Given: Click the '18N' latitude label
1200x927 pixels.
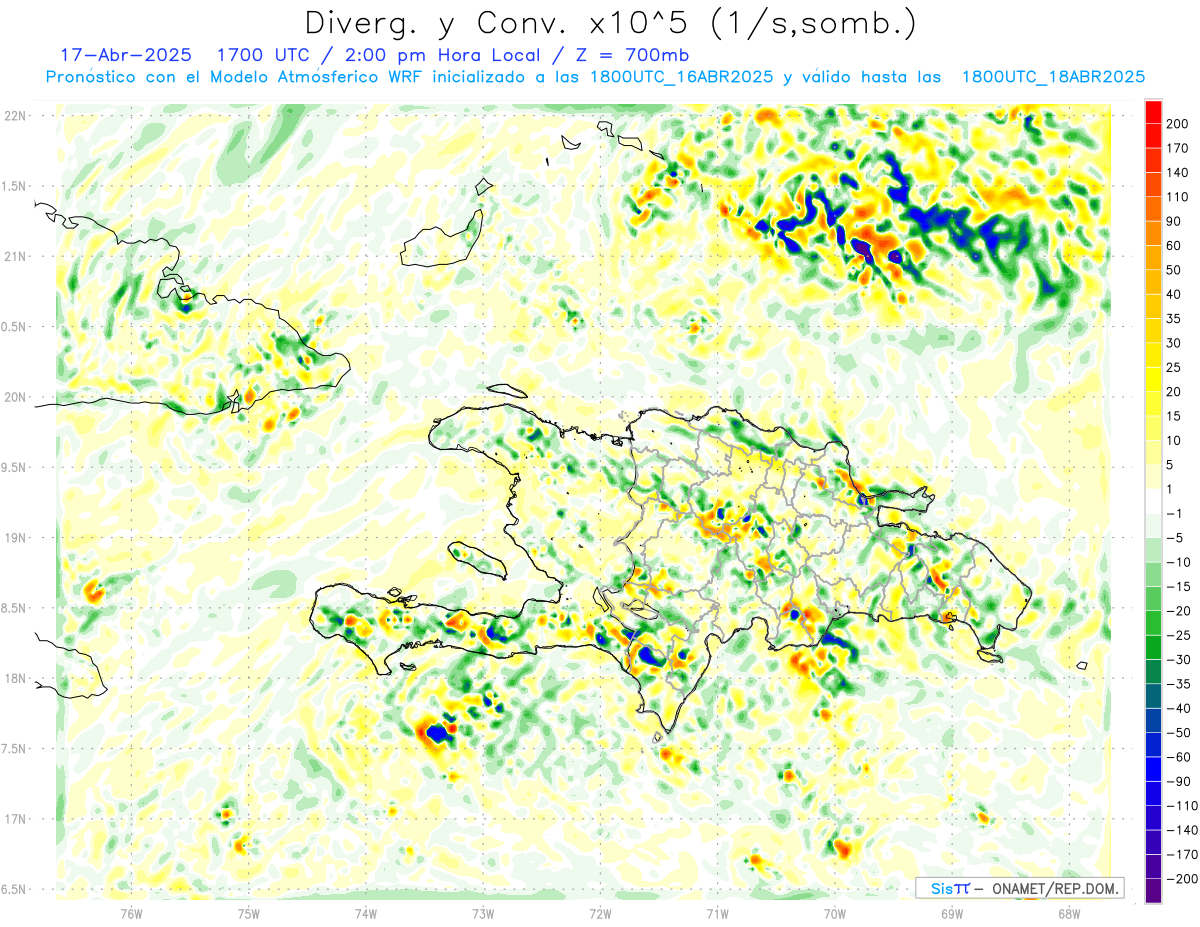Looking at the screenshot, I should tap(15, 678).
